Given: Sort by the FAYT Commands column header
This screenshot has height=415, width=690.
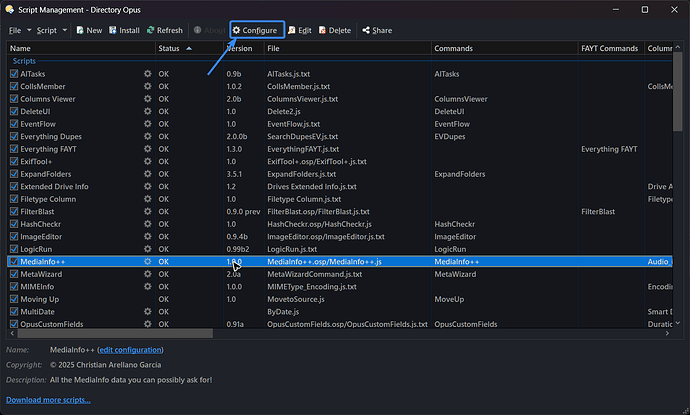Looking at the screenshot, I should tap(611, 48).
